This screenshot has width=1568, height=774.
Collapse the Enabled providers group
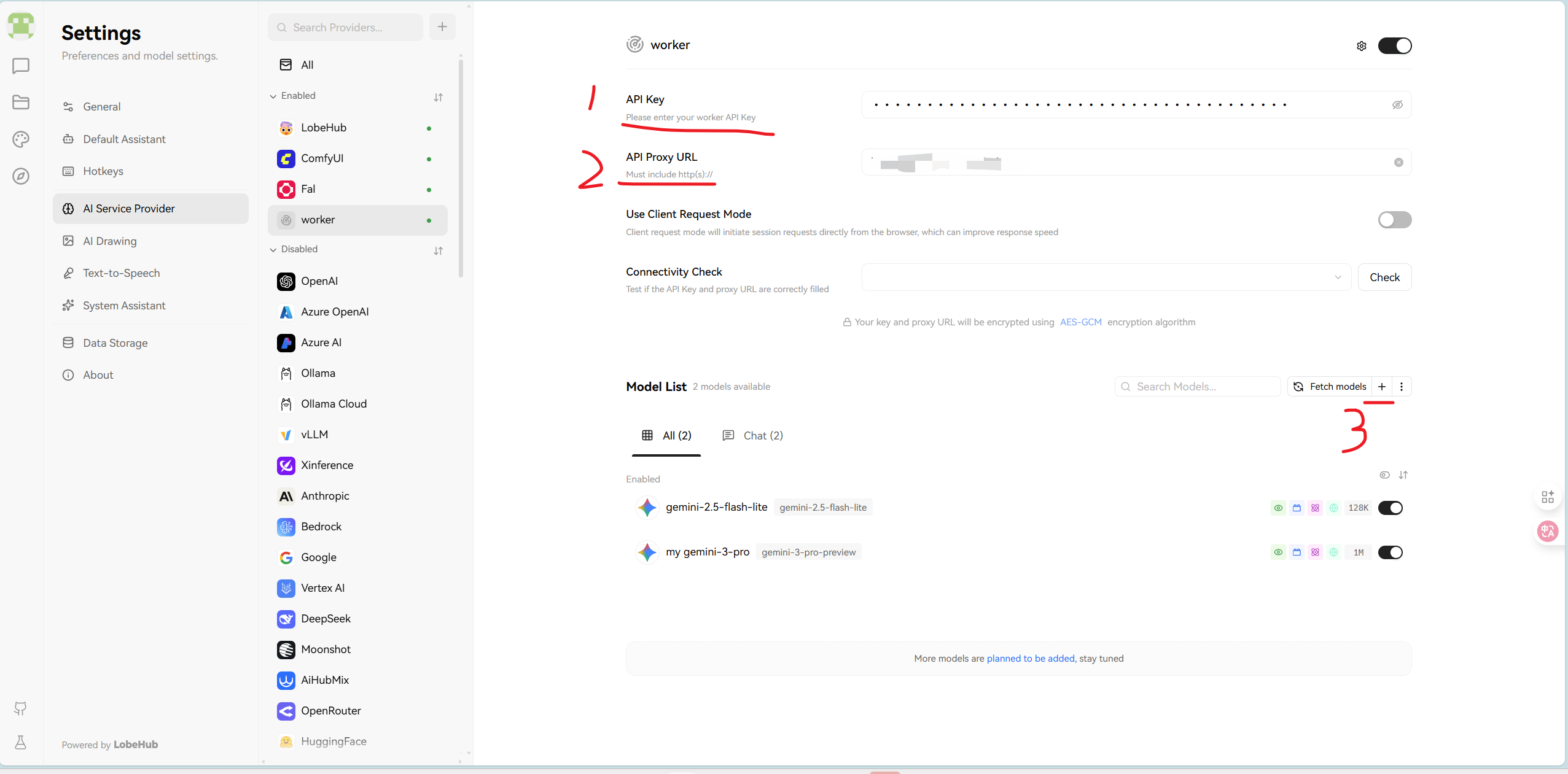click(274, 96)
